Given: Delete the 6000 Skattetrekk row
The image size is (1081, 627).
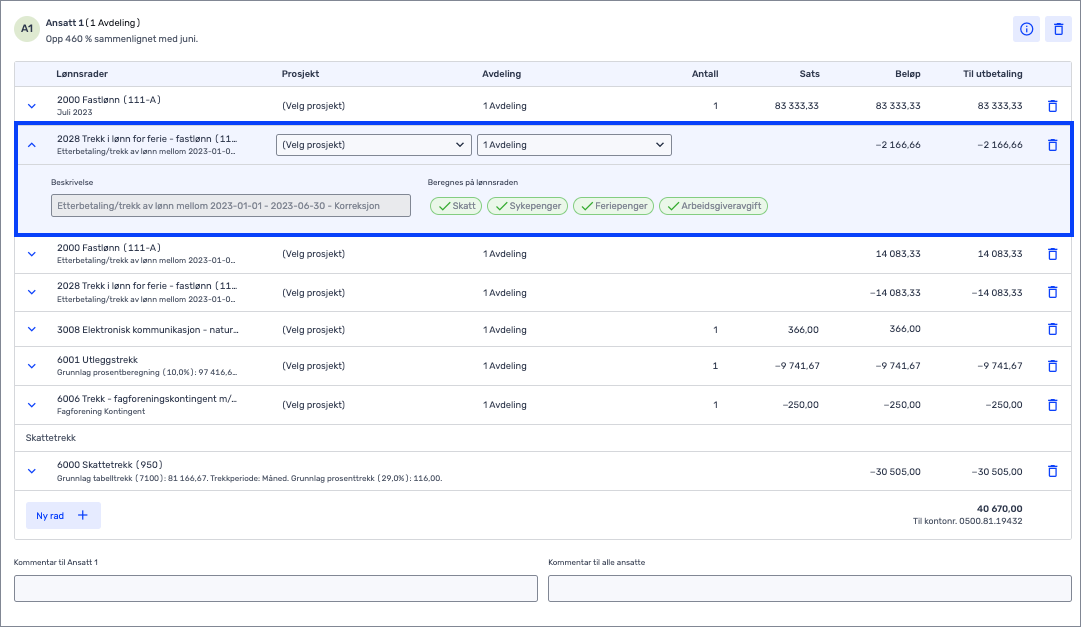Looking at the screenshot, I should point(1052,471).
